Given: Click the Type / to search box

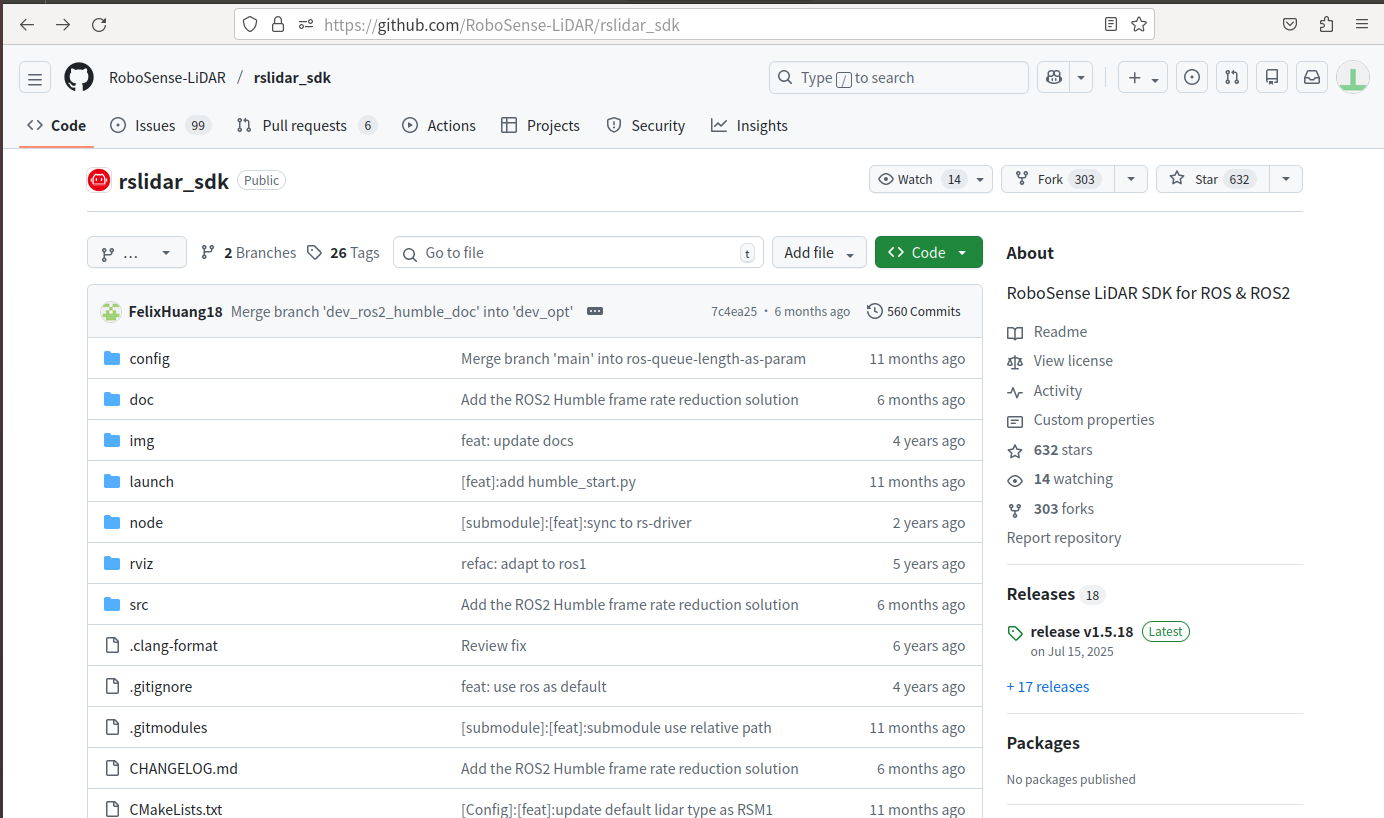Looking at the screenshot, I should pos(899,78).
